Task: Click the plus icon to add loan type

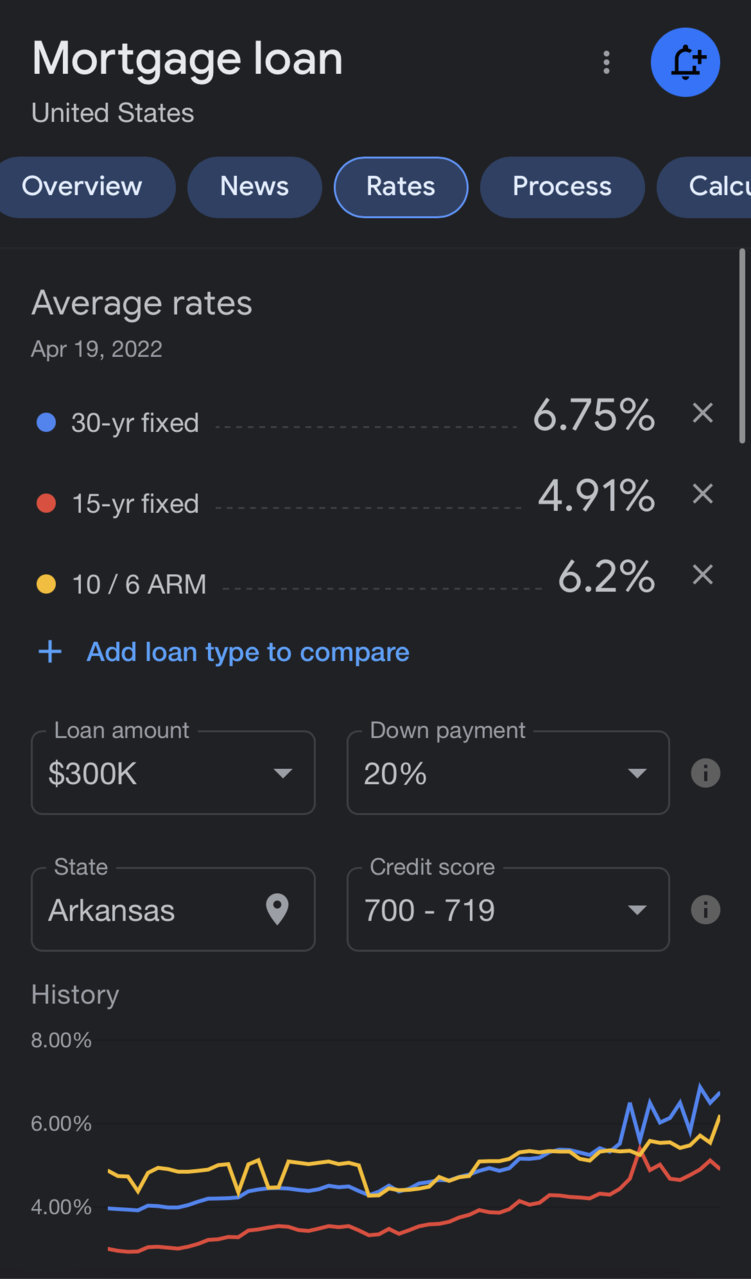Action: (x=49, y=652)
